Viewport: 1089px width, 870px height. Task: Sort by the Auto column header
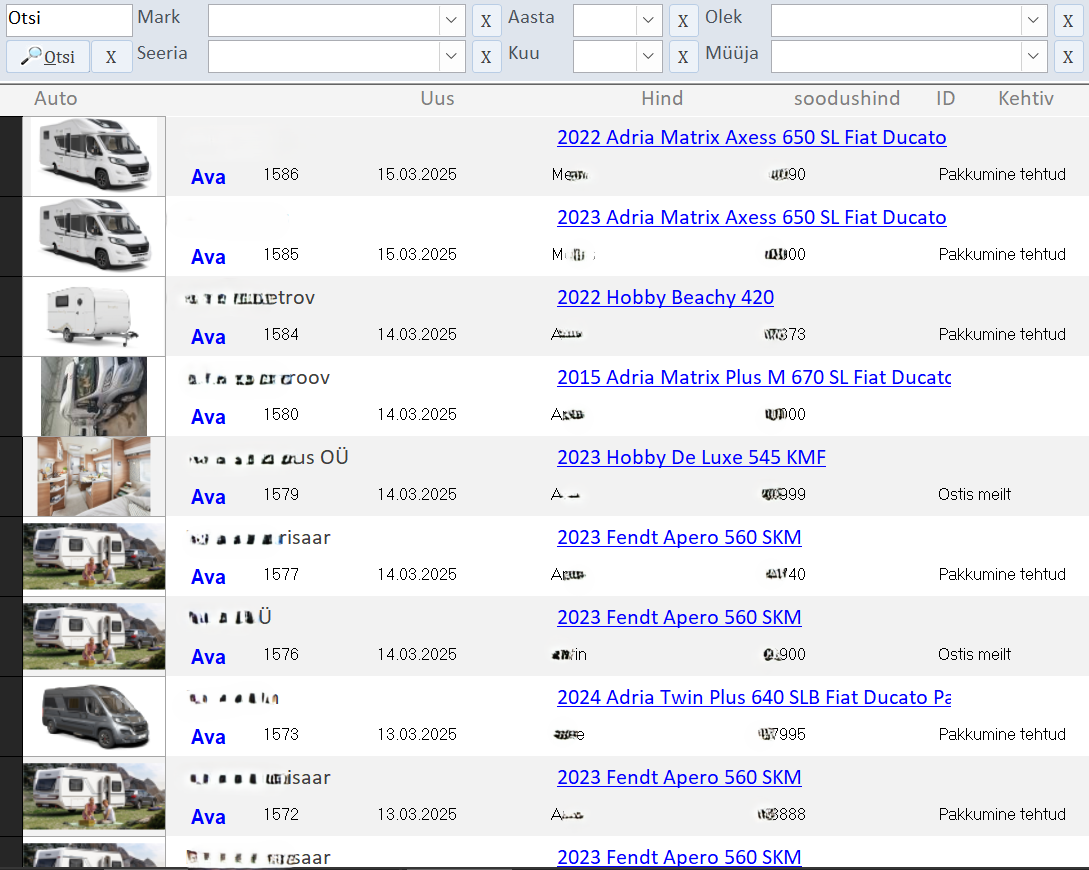56,99
